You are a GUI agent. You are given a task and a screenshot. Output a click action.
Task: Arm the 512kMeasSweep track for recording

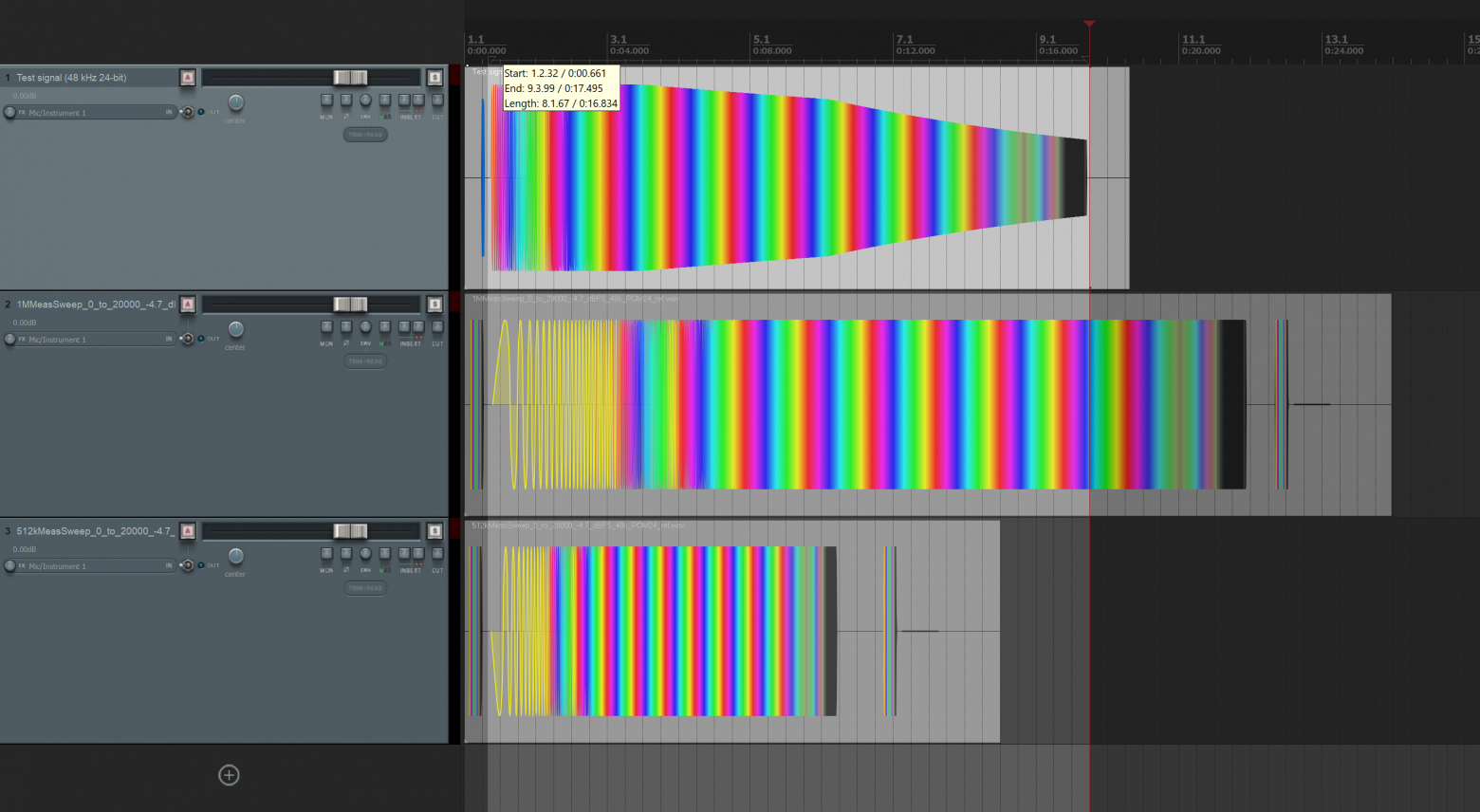click(188, 531)
